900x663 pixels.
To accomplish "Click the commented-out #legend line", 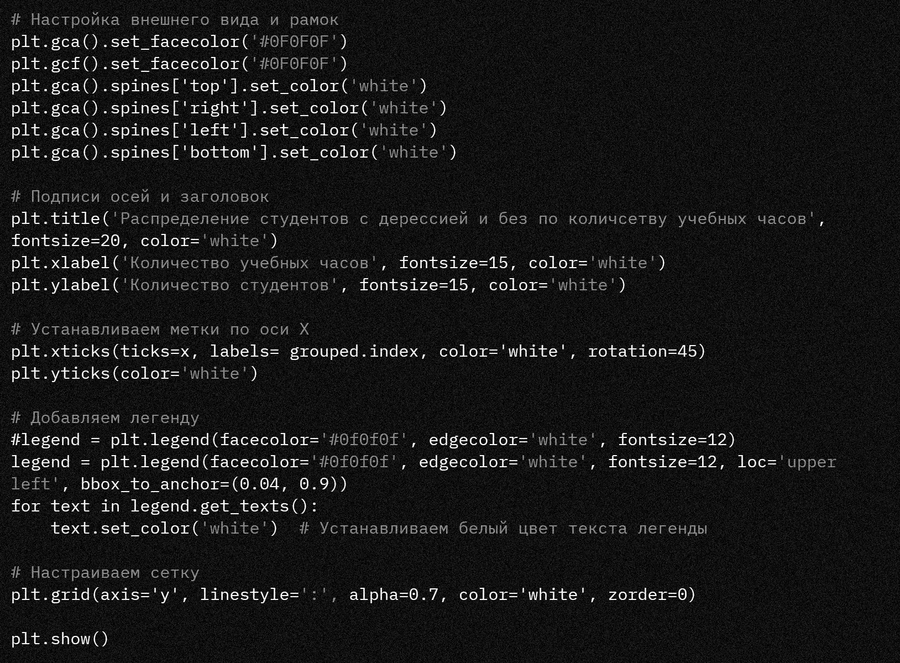I will point(373,440).
